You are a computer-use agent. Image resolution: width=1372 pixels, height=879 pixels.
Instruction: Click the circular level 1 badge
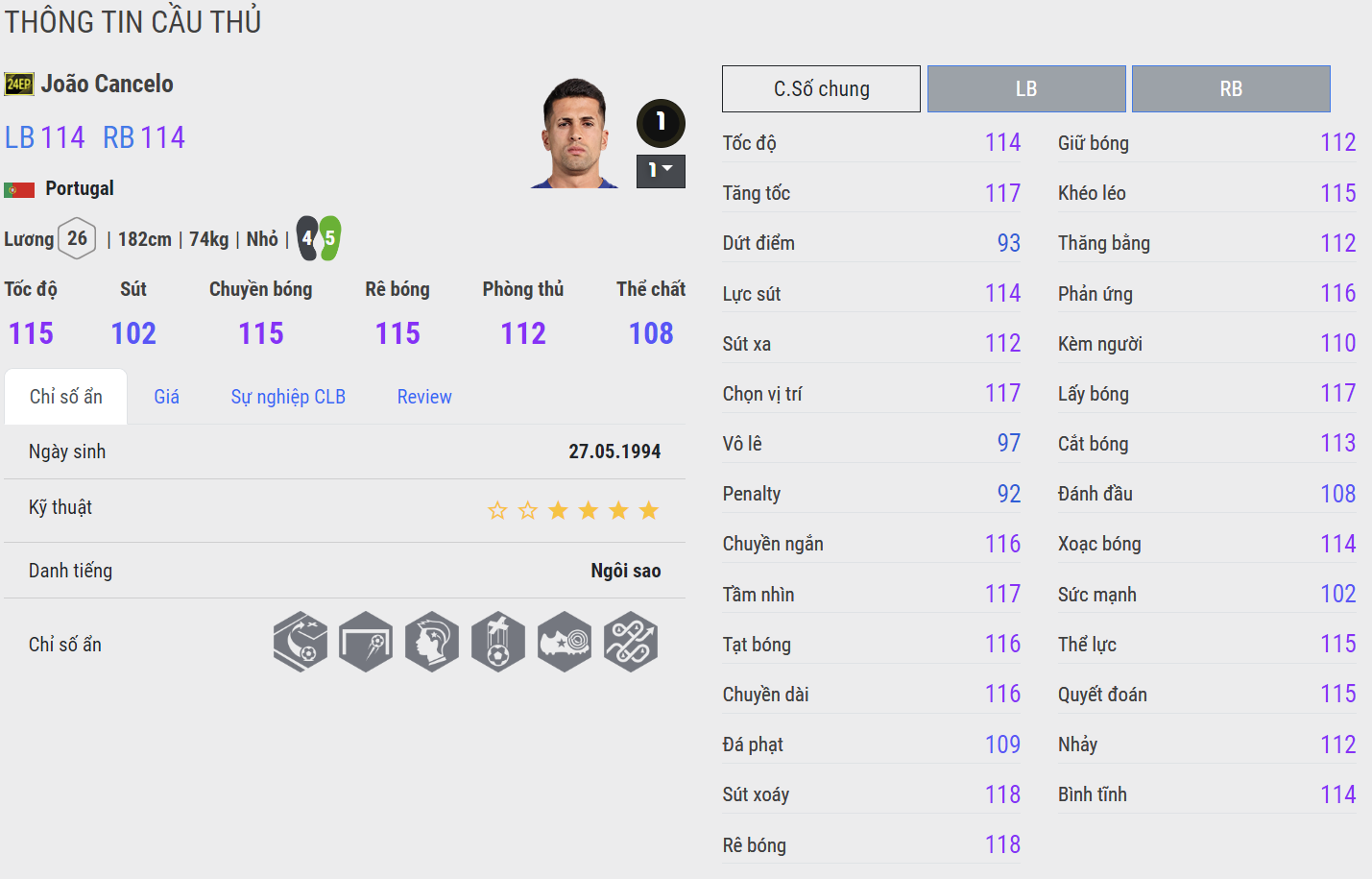click(x=661, y=122)
